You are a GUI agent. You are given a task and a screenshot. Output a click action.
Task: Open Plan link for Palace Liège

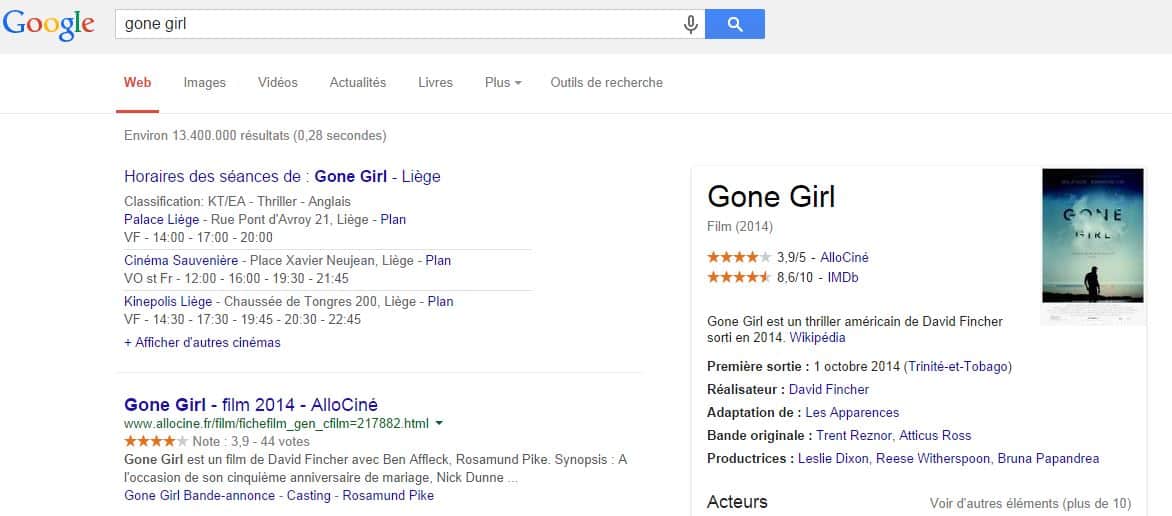pyautogui.click(x=393, y=219)
